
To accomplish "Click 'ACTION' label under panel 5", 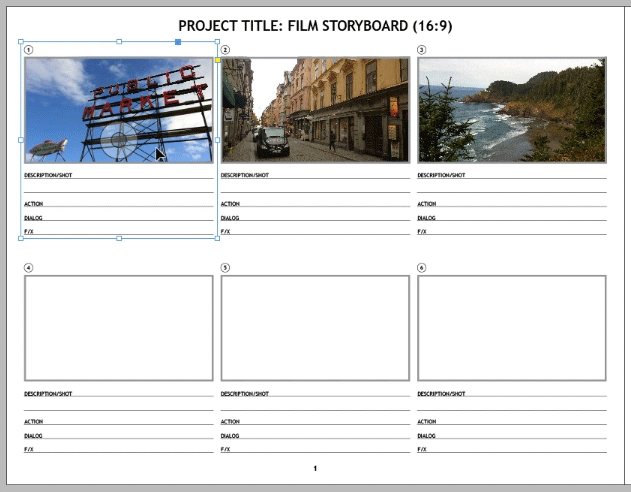I will click(230, 422).
